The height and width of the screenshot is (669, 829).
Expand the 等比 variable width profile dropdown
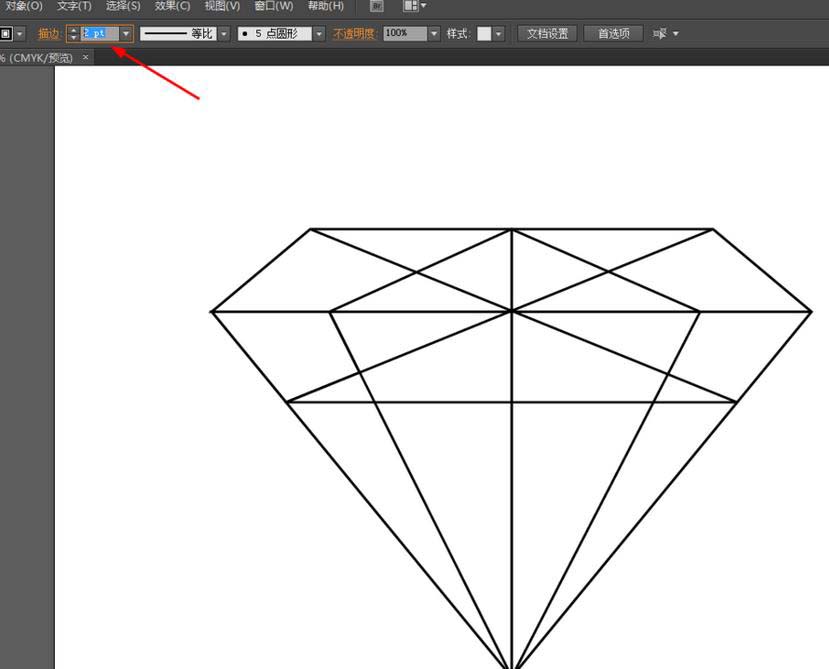click(x=224, y=34)
